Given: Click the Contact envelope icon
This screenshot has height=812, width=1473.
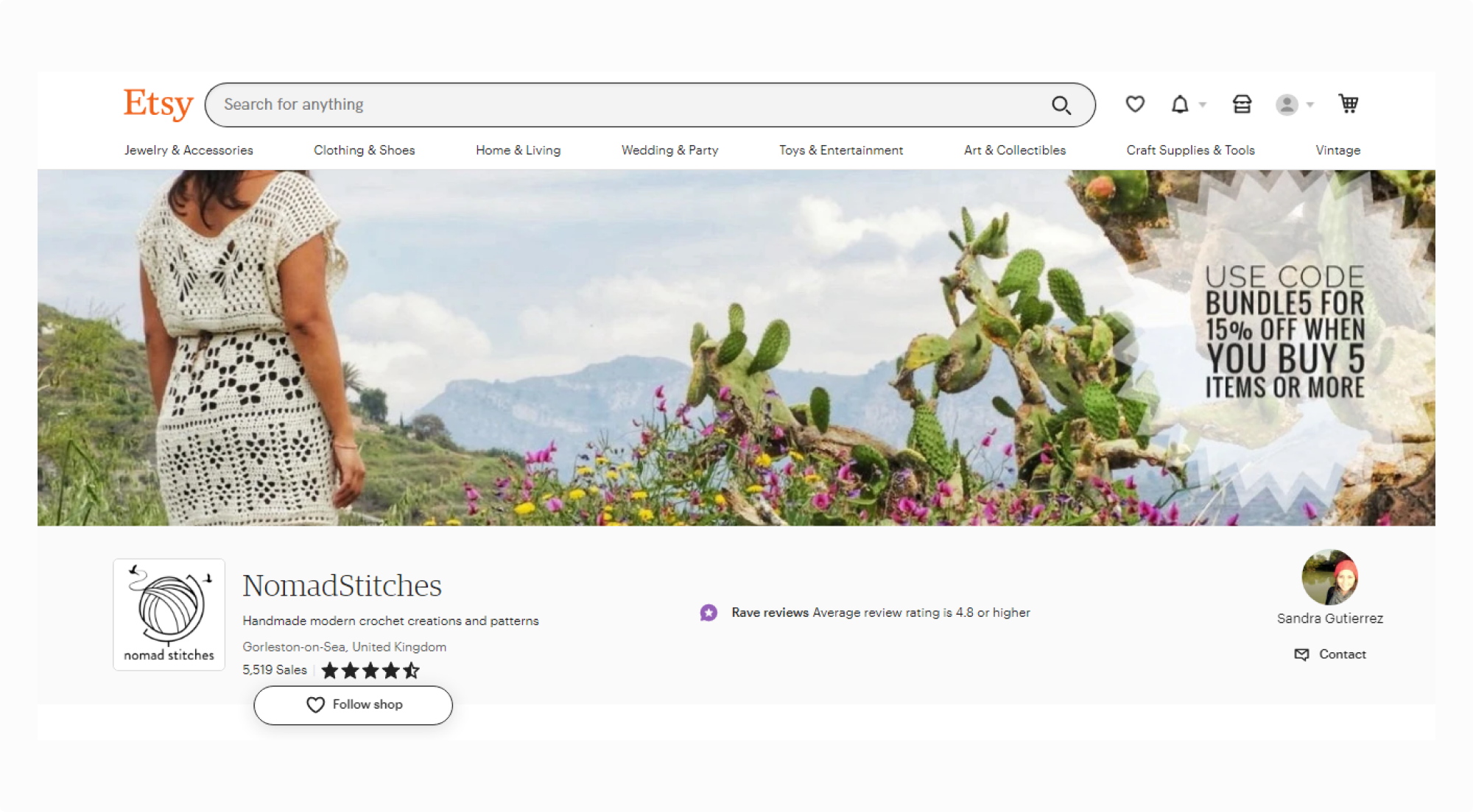Looking at the screenshot, I should click(1301, 654).
